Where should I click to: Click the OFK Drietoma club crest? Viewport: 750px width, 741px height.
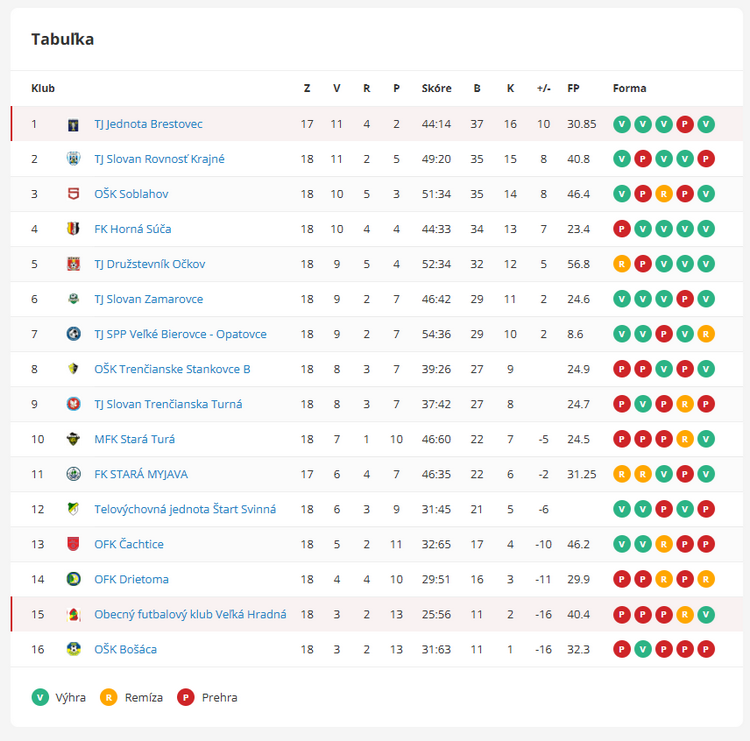pyautogui.click(x=73, y=579)
